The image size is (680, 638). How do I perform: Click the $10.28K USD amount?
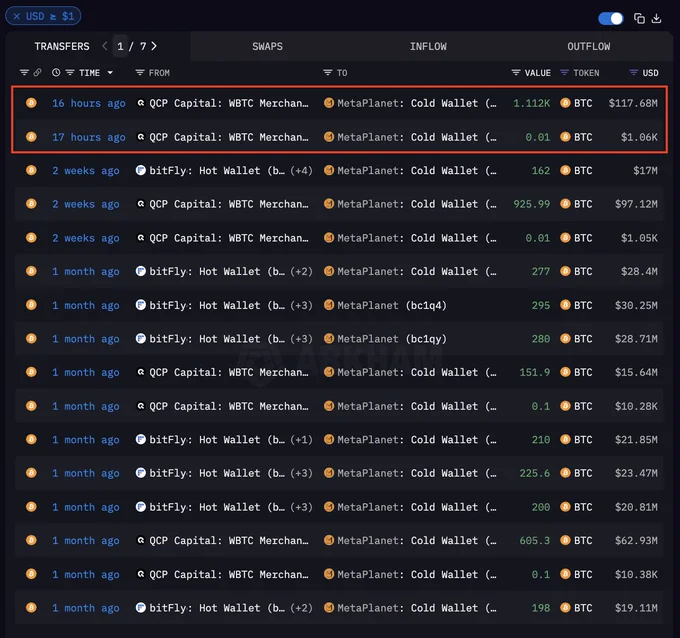click(x=636, y=406)
